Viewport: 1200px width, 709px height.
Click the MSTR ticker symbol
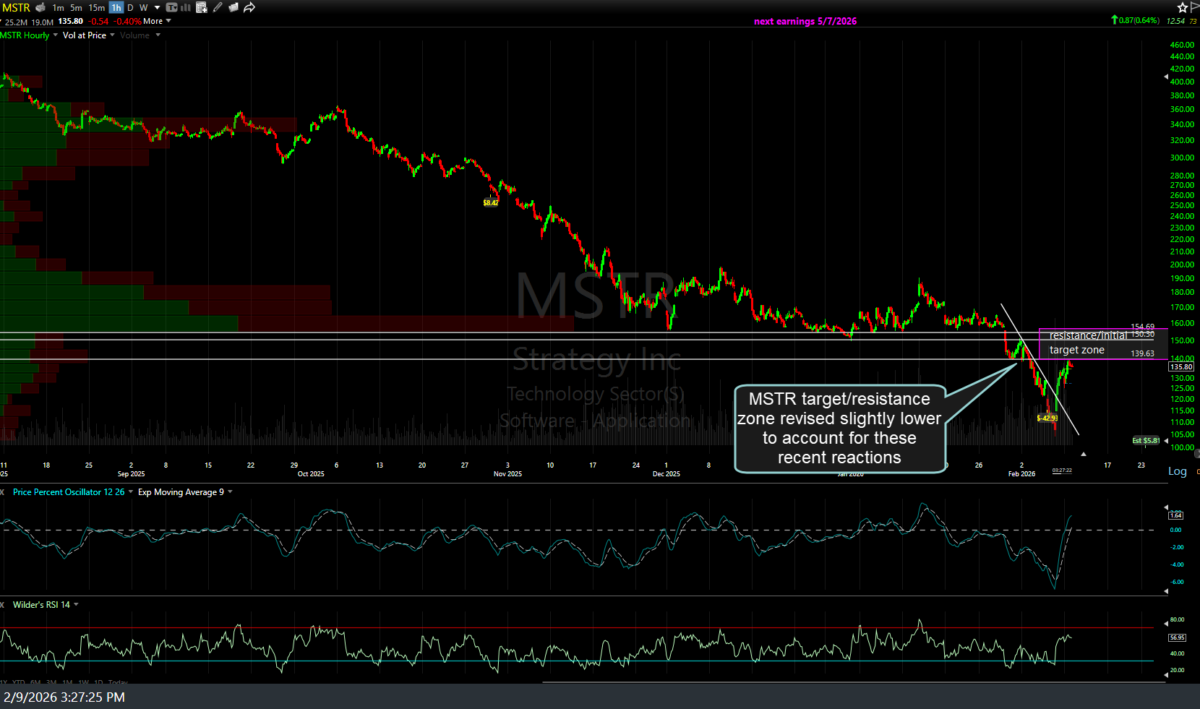click(x=14, y=7)
